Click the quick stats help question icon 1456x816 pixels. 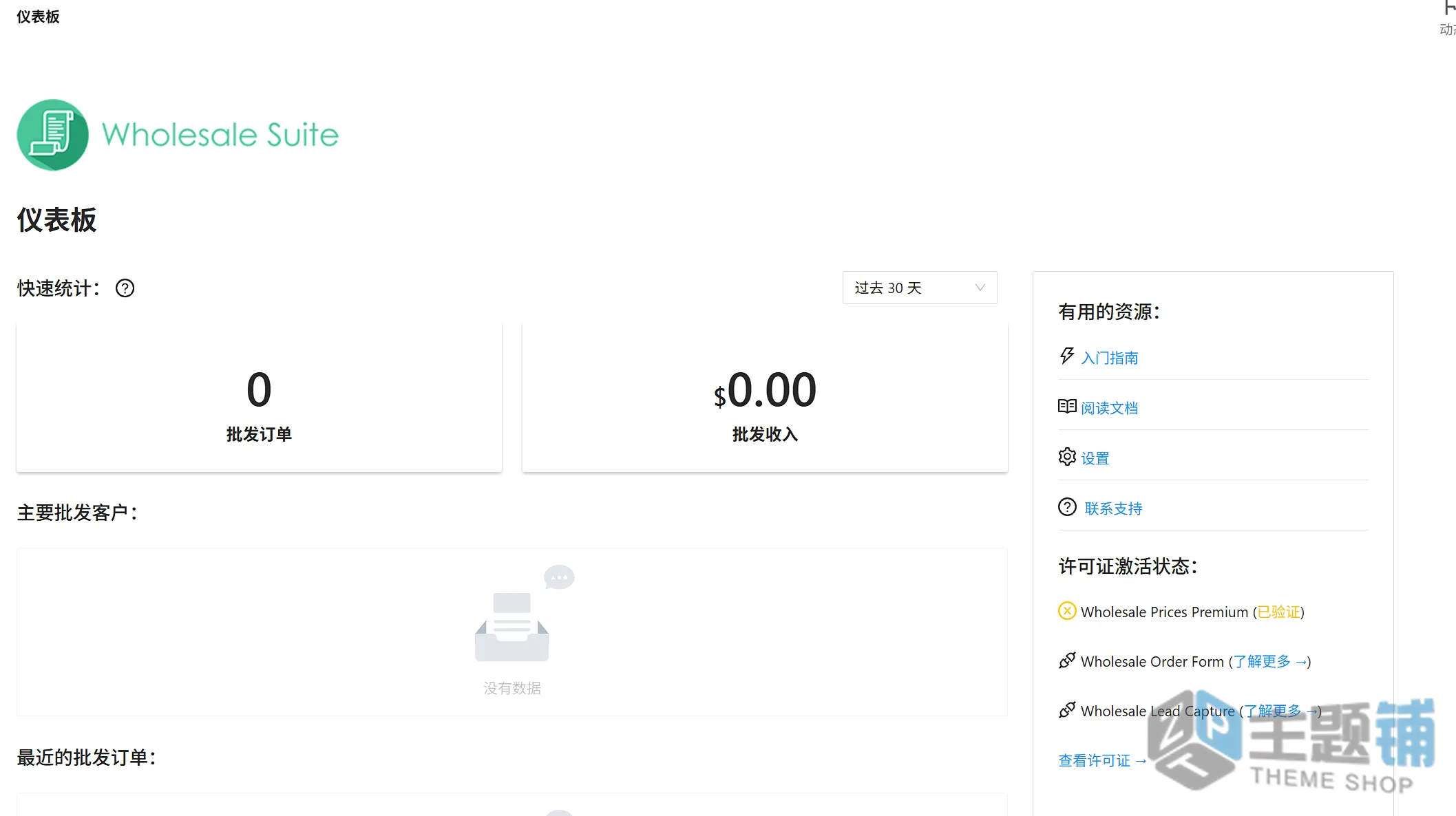click(x=125, y=288)
